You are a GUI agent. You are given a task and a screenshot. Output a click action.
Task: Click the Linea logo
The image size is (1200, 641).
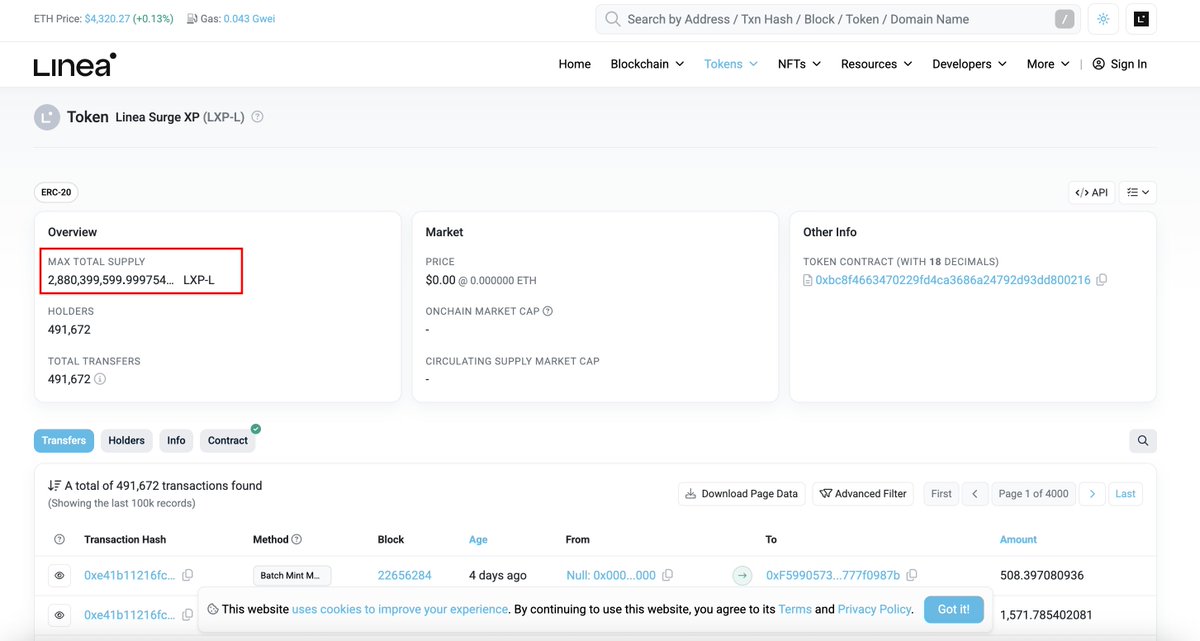coord(75,65)
